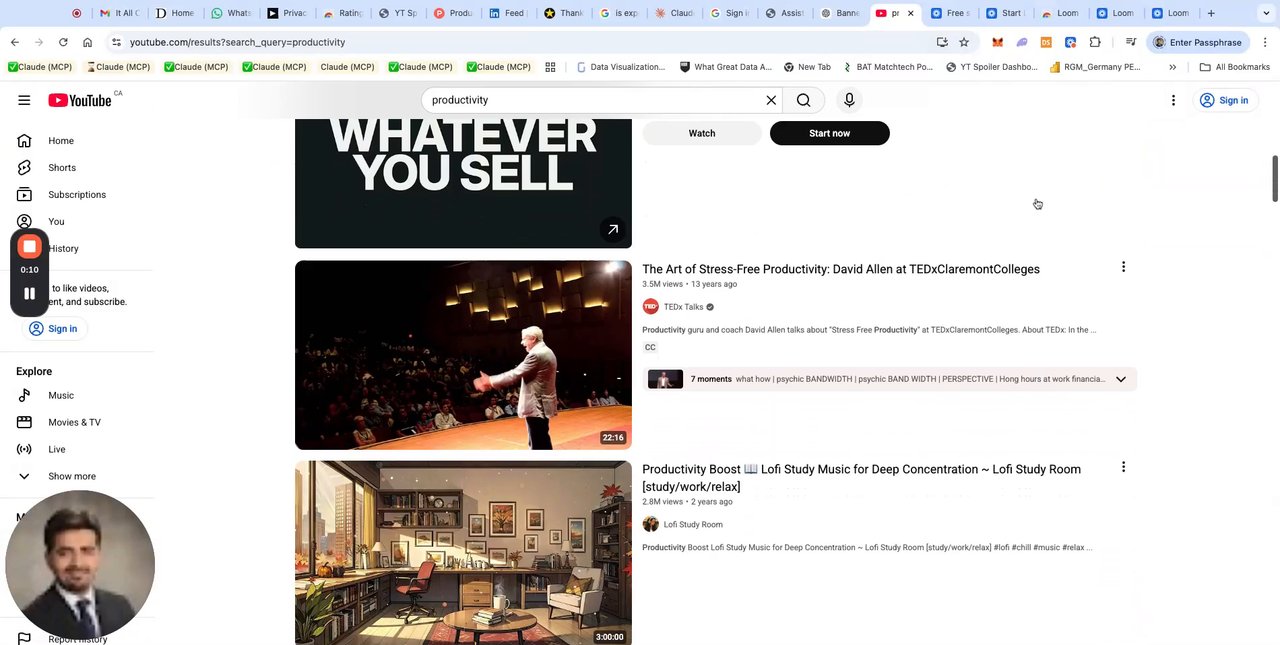
Task: Show more bookmarks via the chevron
Action: click(x=1172, y=67)
